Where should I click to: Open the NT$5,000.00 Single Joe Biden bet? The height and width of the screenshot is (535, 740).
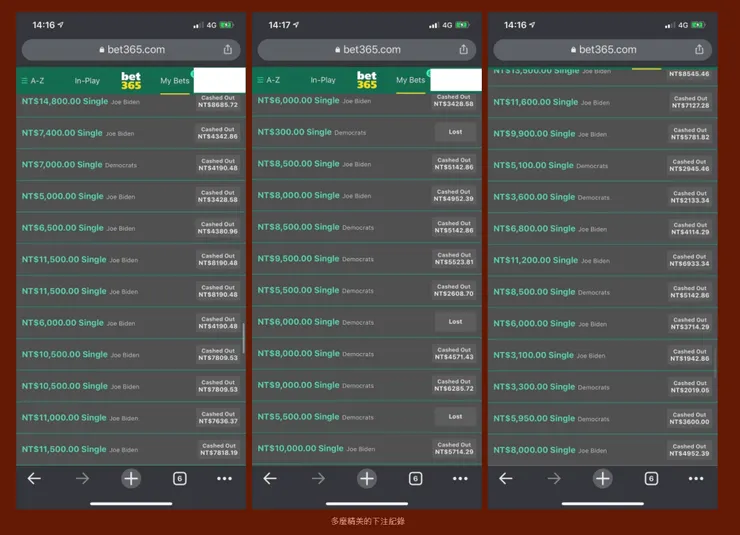[131, 196]
